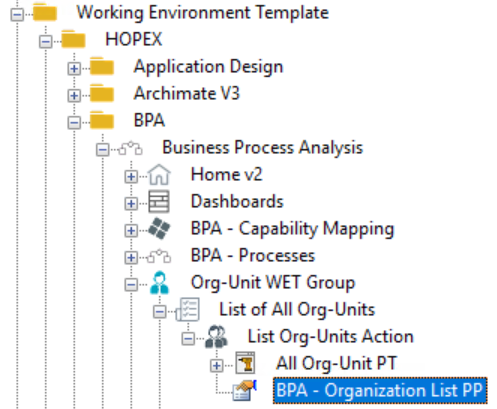Select the BPA - Processes label
The width and height of the screenshot is (497, 409).
pyautogui.click(x=253, y=256)
